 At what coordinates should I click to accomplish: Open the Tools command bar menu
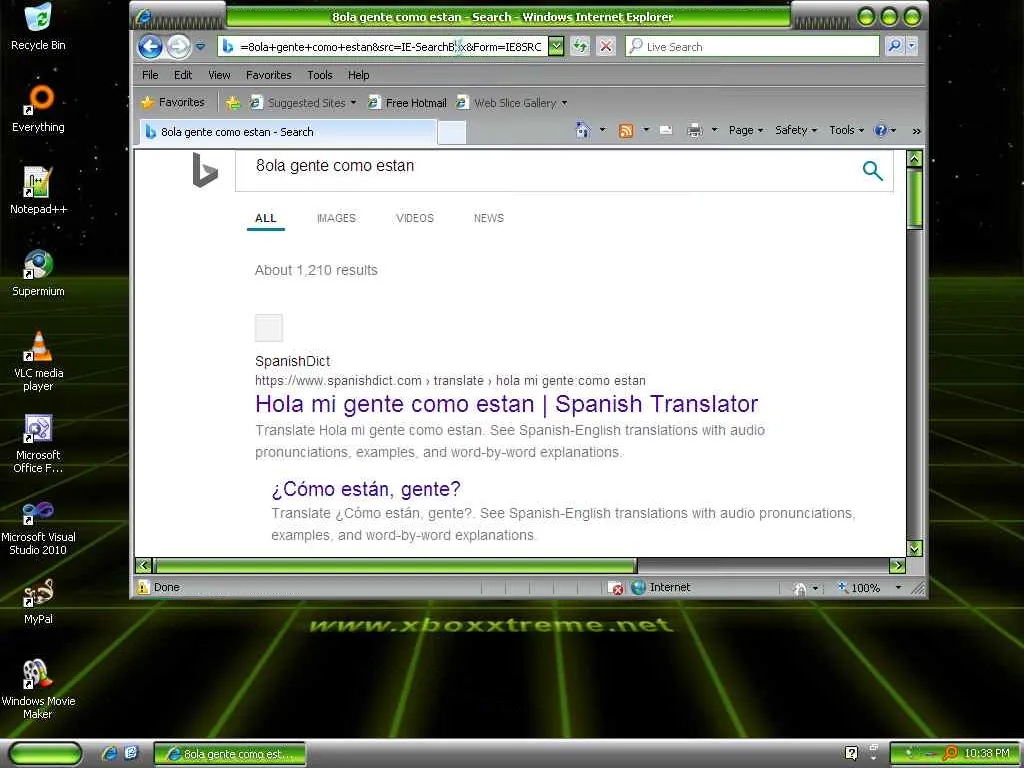click(x=846, y=130)
